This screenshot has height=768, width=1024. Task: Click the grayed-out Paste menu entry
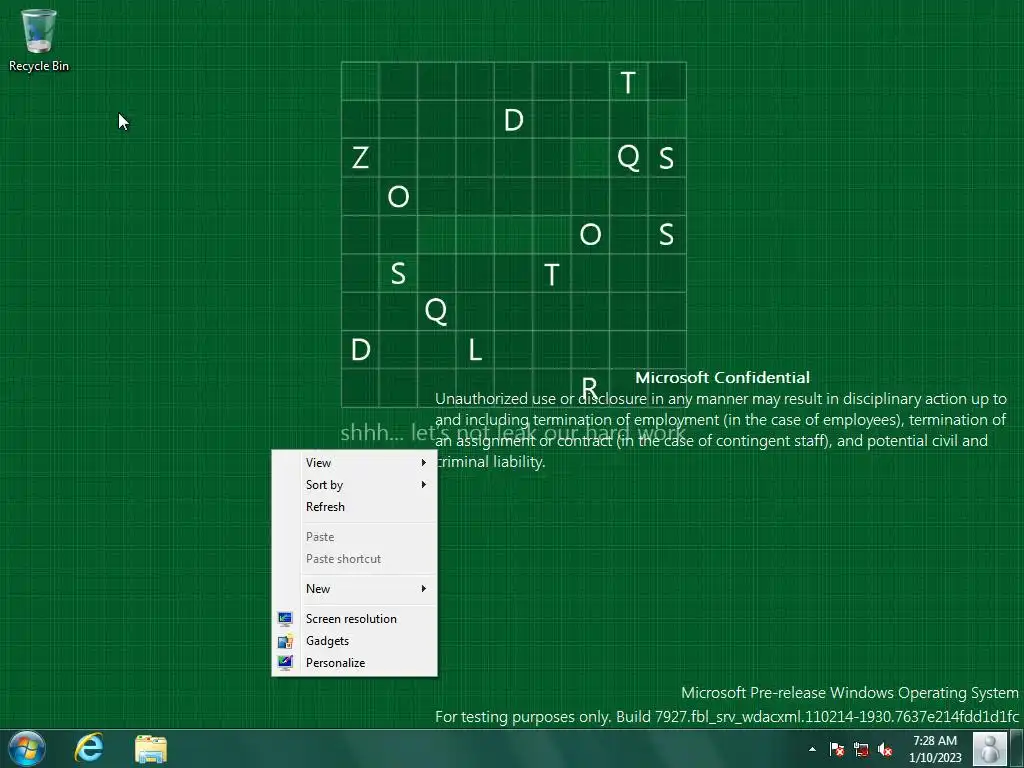coord(355,537)
